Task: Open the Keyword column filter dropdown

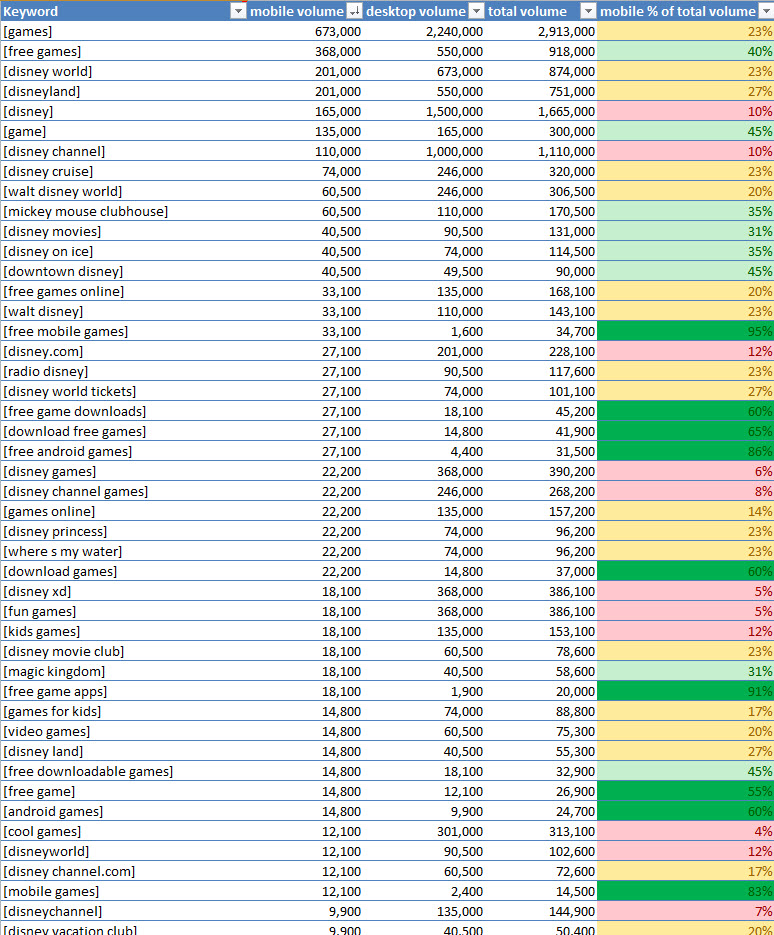Action: click(x=238, y=11)
